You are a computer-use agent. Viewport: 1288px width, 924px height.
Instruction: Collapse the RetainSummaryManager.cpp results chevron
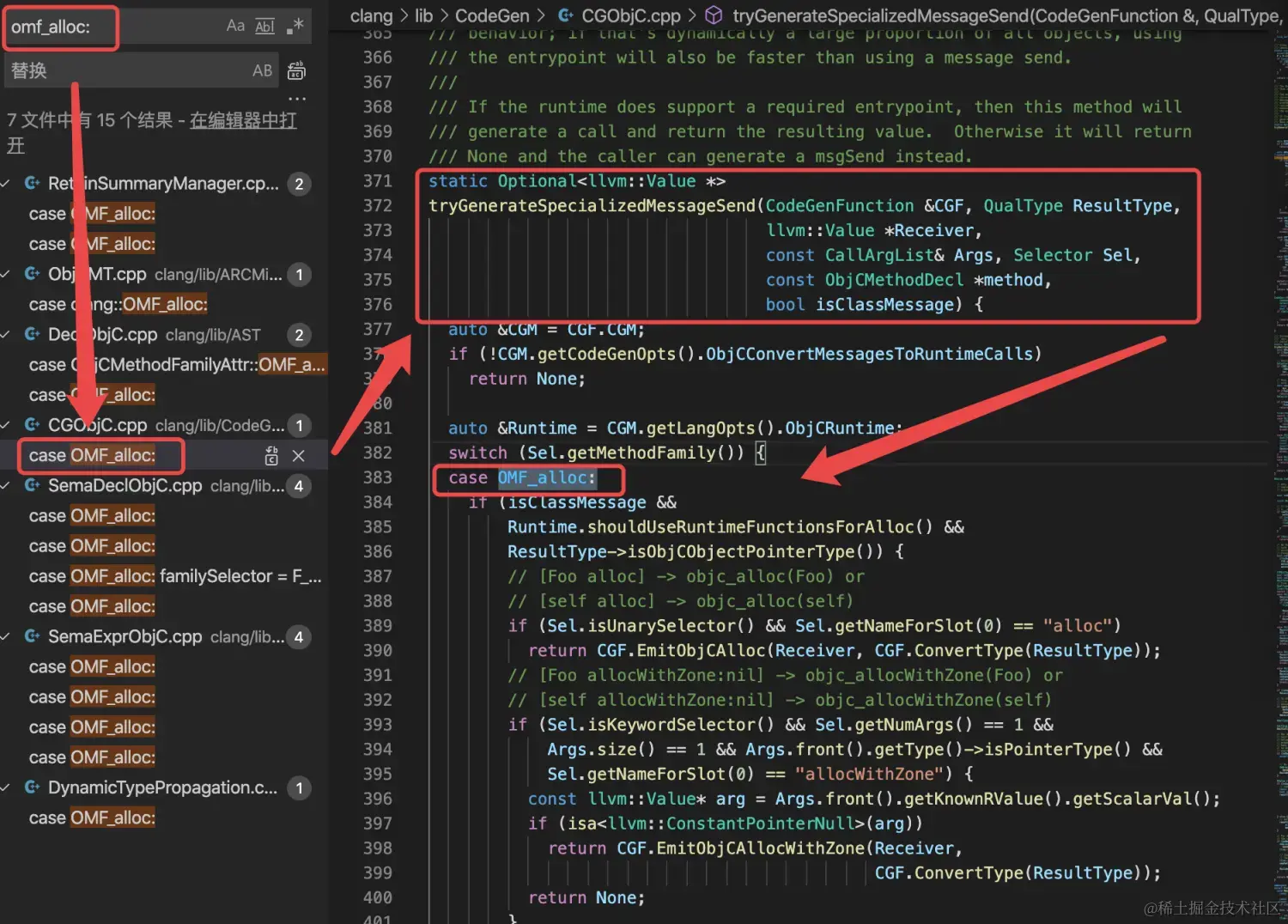[6, 184]
